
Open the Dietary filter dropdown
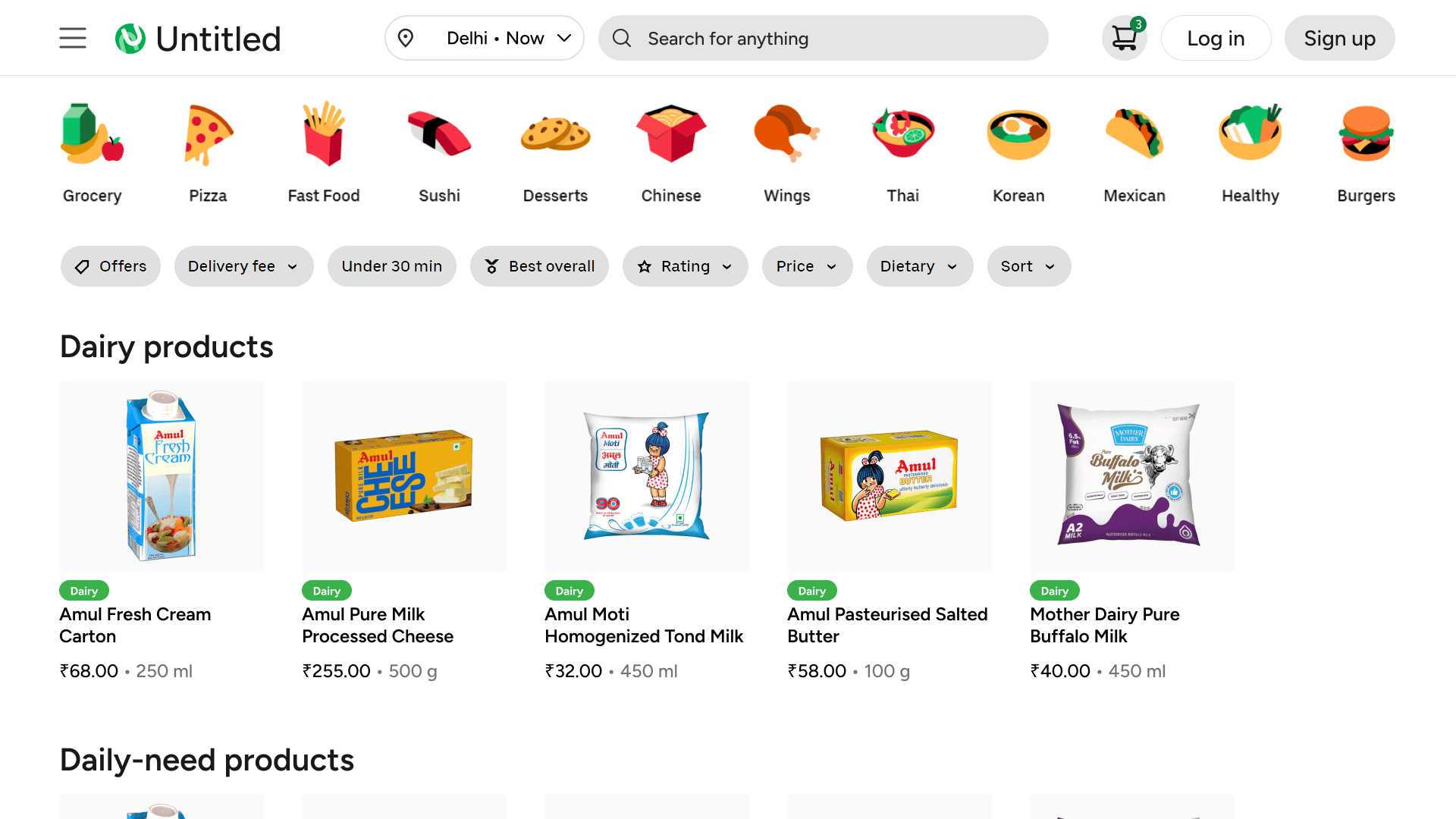[x=919, y=266]
